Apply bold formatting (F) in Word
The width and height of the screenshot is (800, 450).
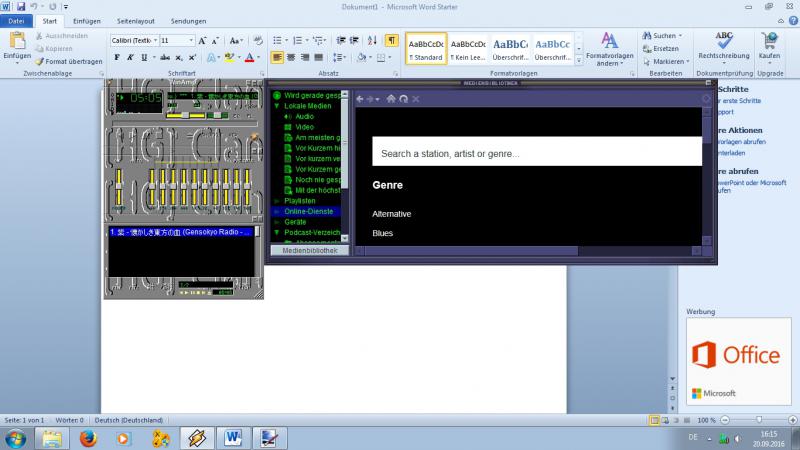[117, 58]
